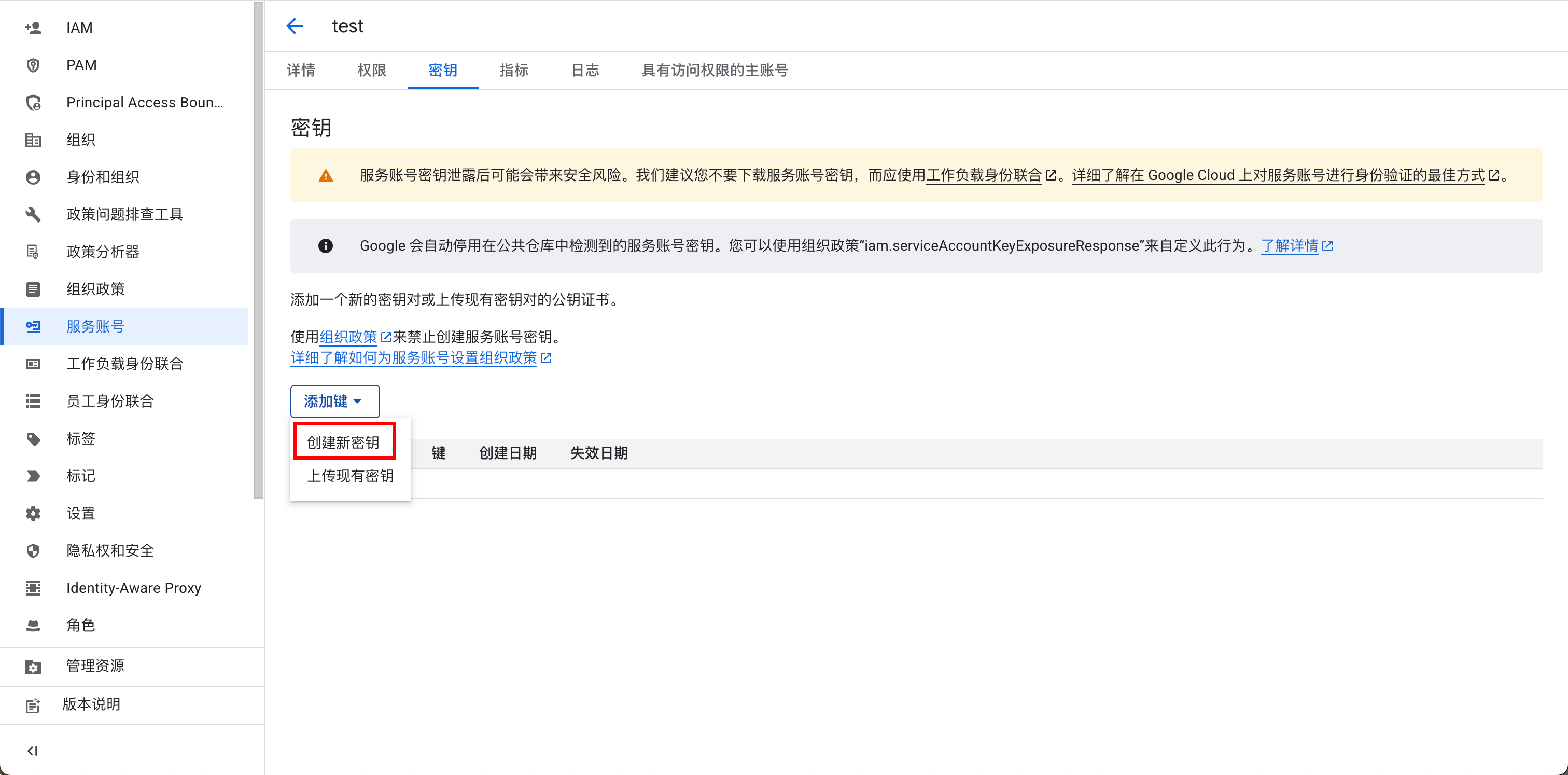Open 设置 gear icon in sidebar
The height and width of the screenshot is (775, 1568).
point(33,513)
